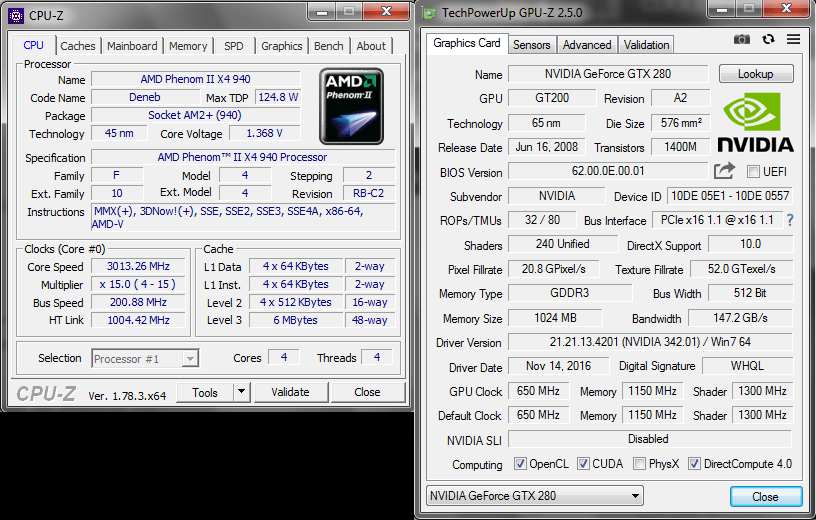Click the Shaders value 240 Unified

[x=563, y=244]
